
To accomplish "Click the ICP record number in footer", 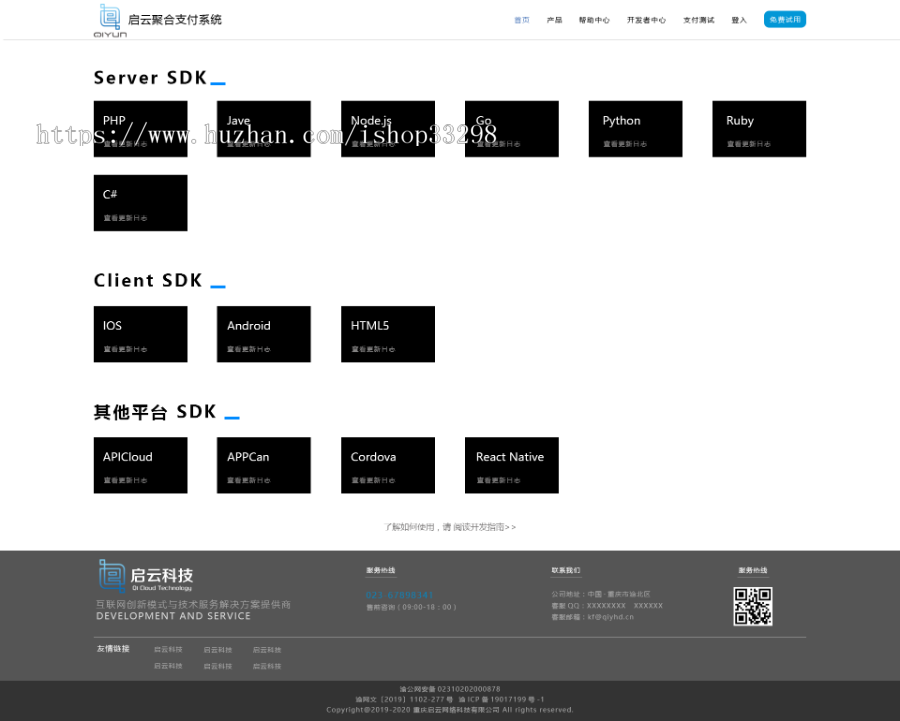I will click(x=502, y=699).
